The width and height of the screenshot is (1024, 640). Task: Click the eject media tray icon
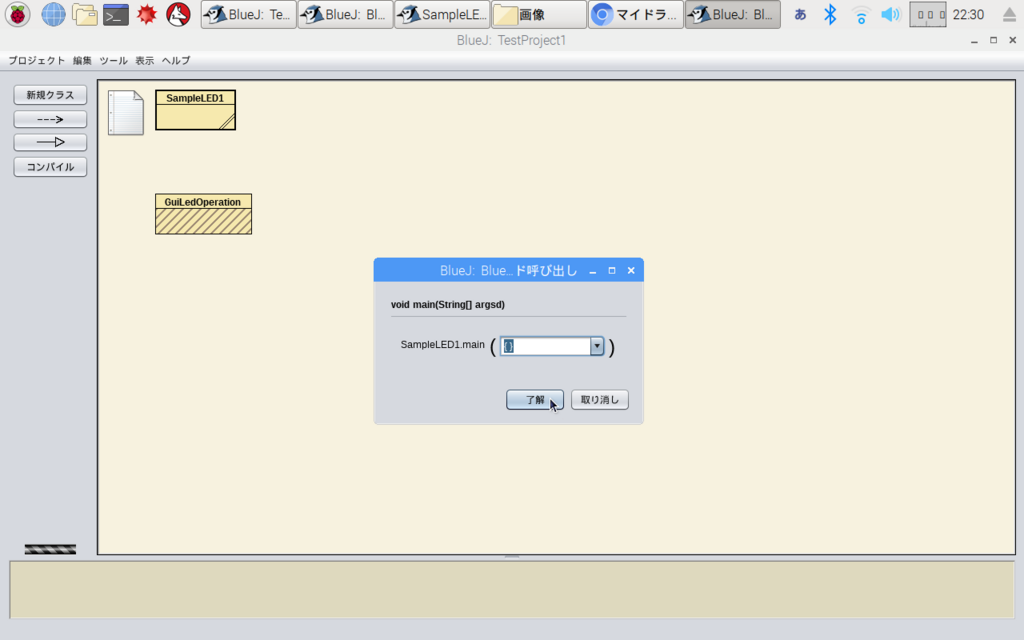pos(1009,14)
